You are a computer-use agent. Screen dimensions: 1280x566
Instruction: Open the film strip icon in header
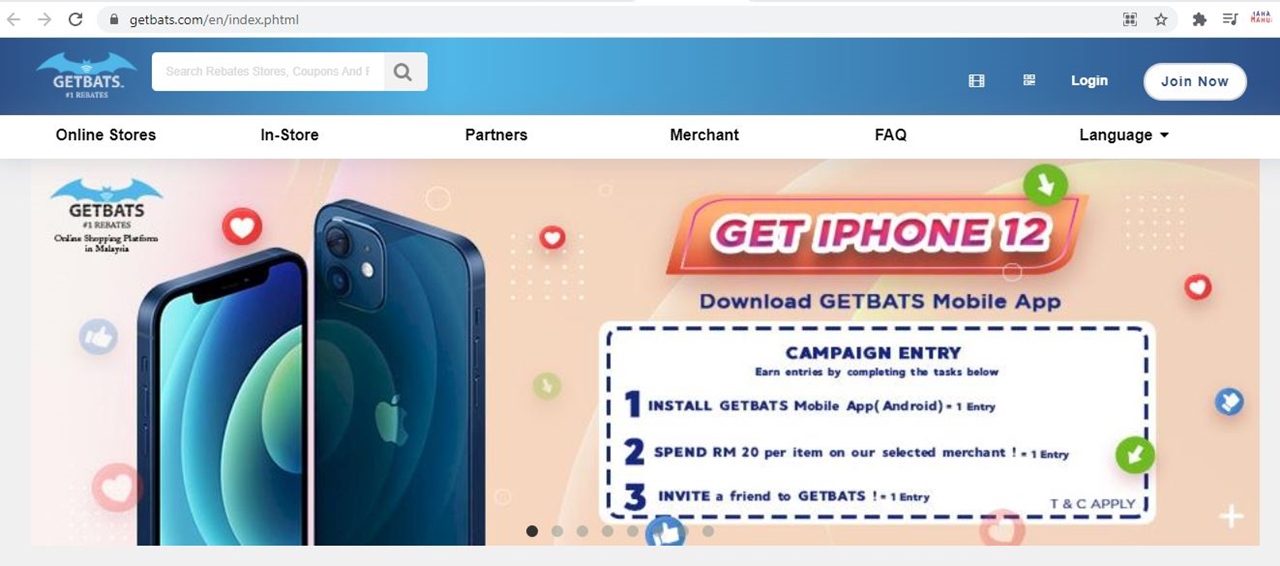click(977, 81)
